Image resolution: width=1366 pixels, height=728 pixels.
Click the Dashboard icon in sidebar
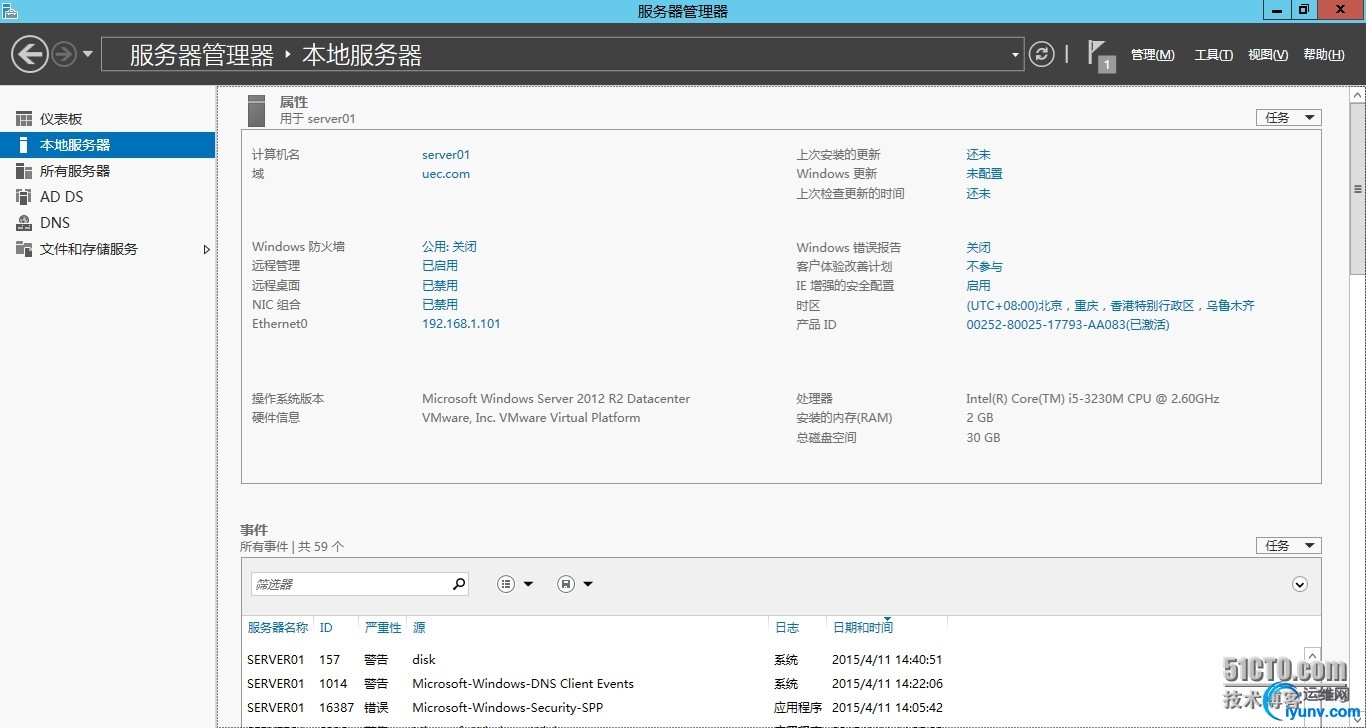[24, 119]
